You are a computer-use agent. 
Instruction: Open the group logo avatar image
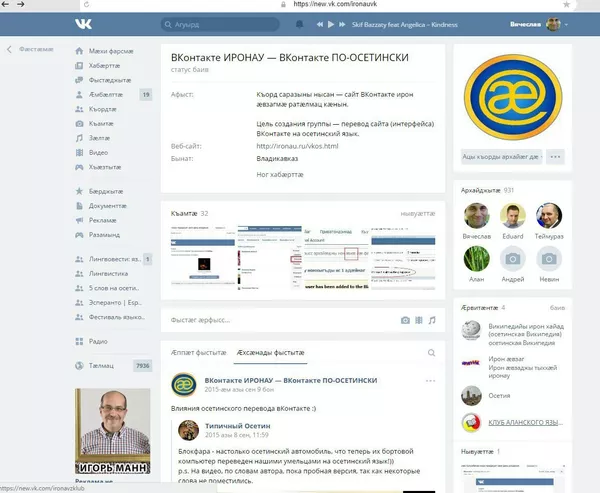513,97
